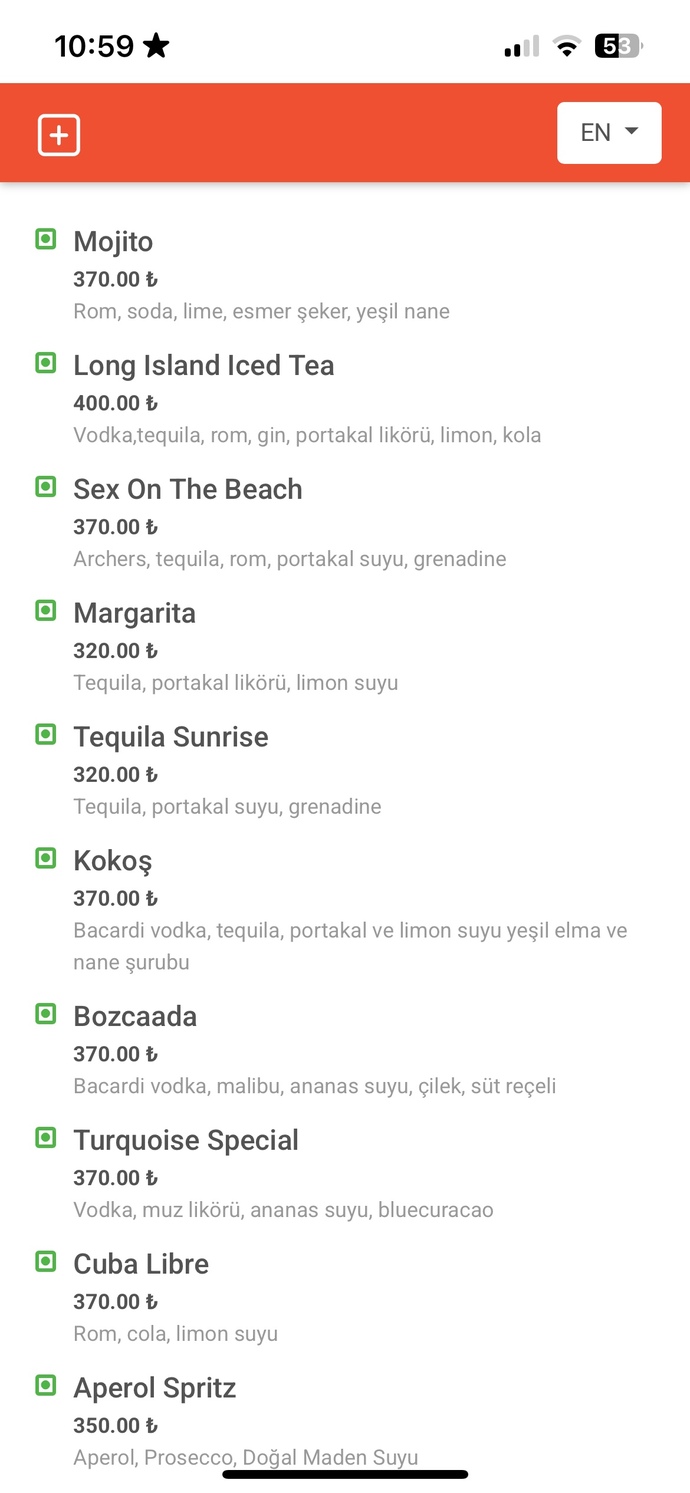The height and width of the screenshot is (1493, 690).
Task: Tap the green marker beside Turquoise Special
Action: [x=46, y=1137]
